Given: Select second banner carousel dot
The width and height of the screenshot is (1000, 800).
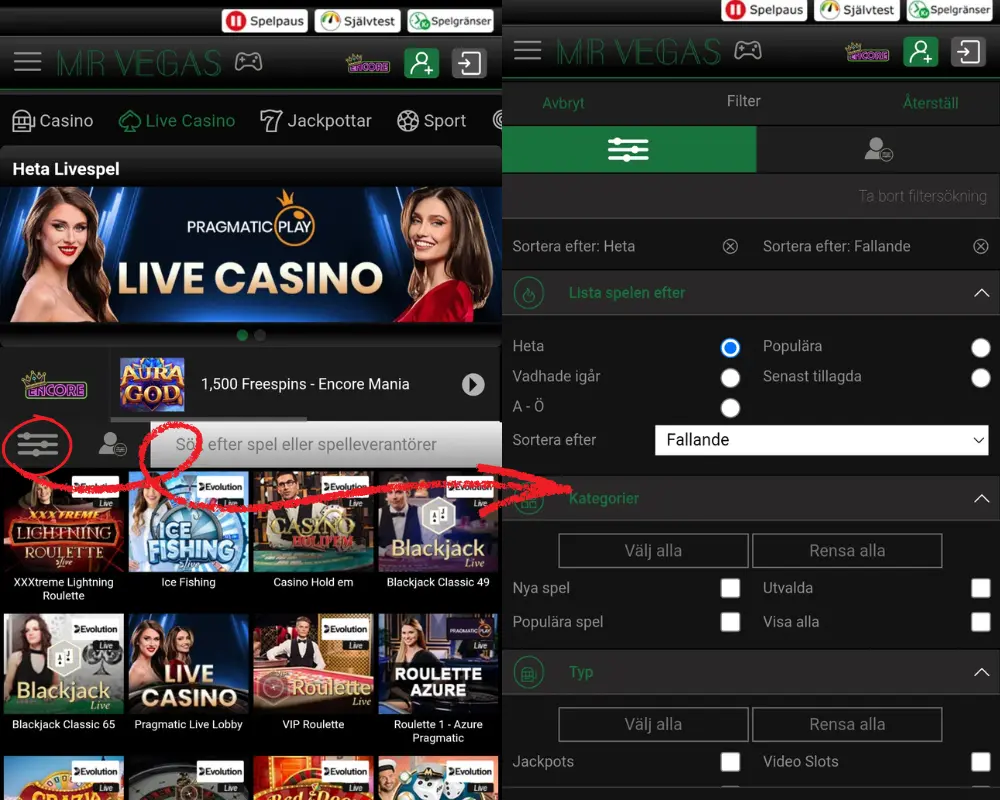Looking at the screenshot, I should [260, 335].
